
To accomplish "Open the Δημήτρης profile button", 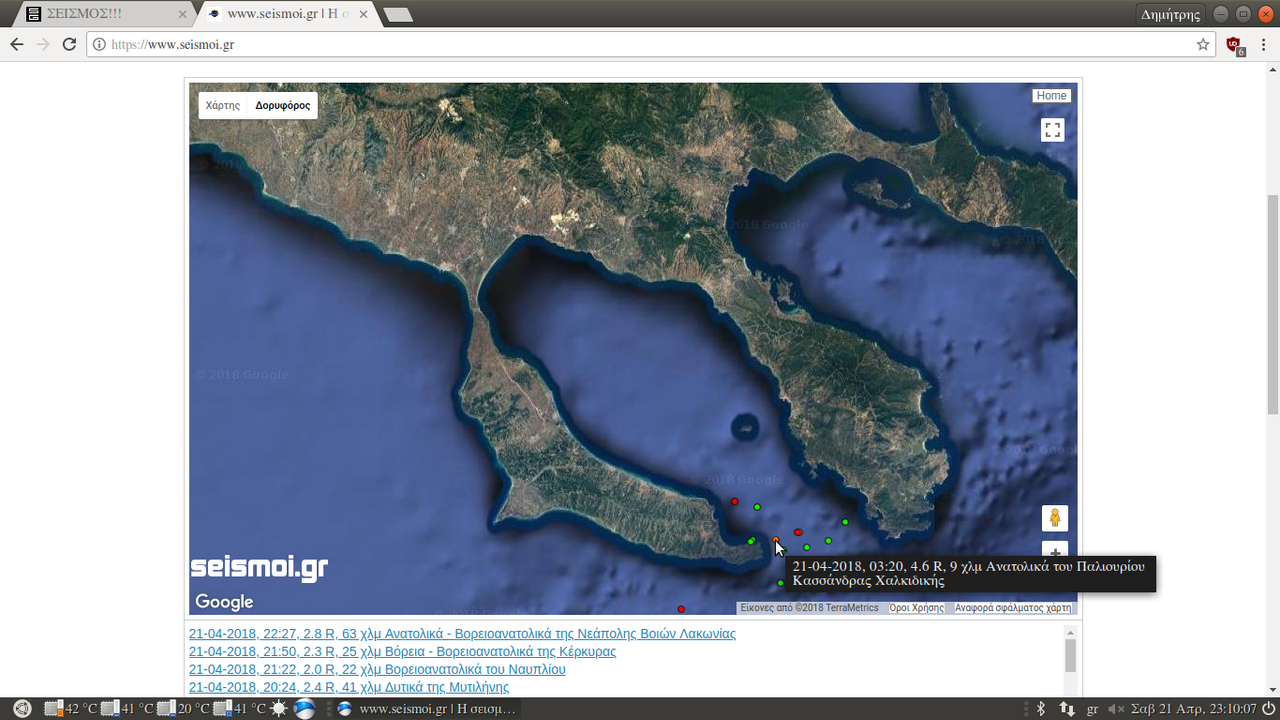I will tap(1170, 14).
